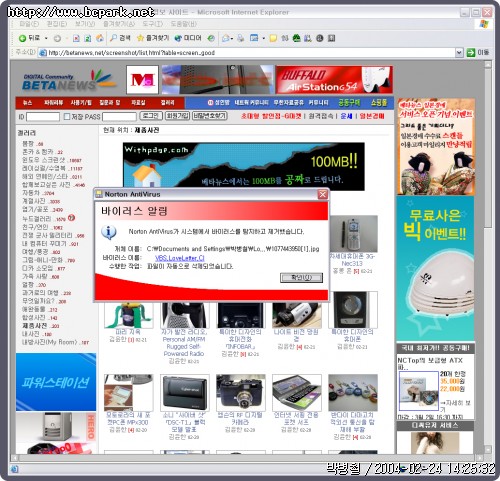
Task: Open the 뉴스 News tab in site navigation
Action: click(x=28, y=103)
